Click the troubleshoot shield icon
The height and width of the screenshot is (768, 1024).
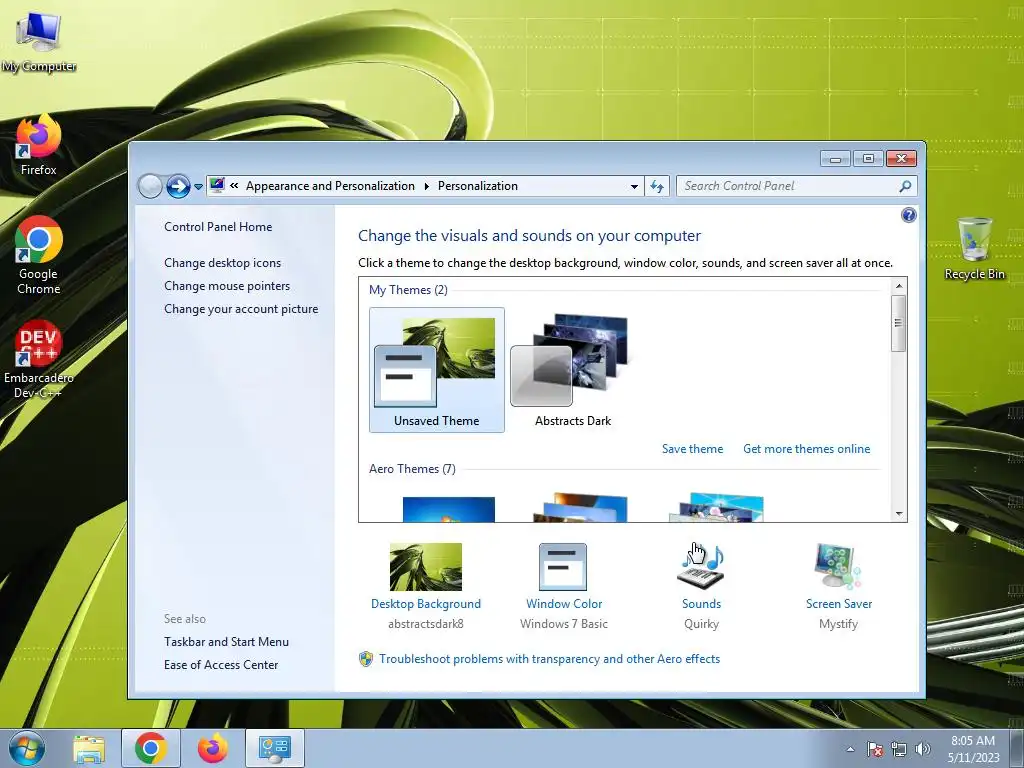[366, 659]
